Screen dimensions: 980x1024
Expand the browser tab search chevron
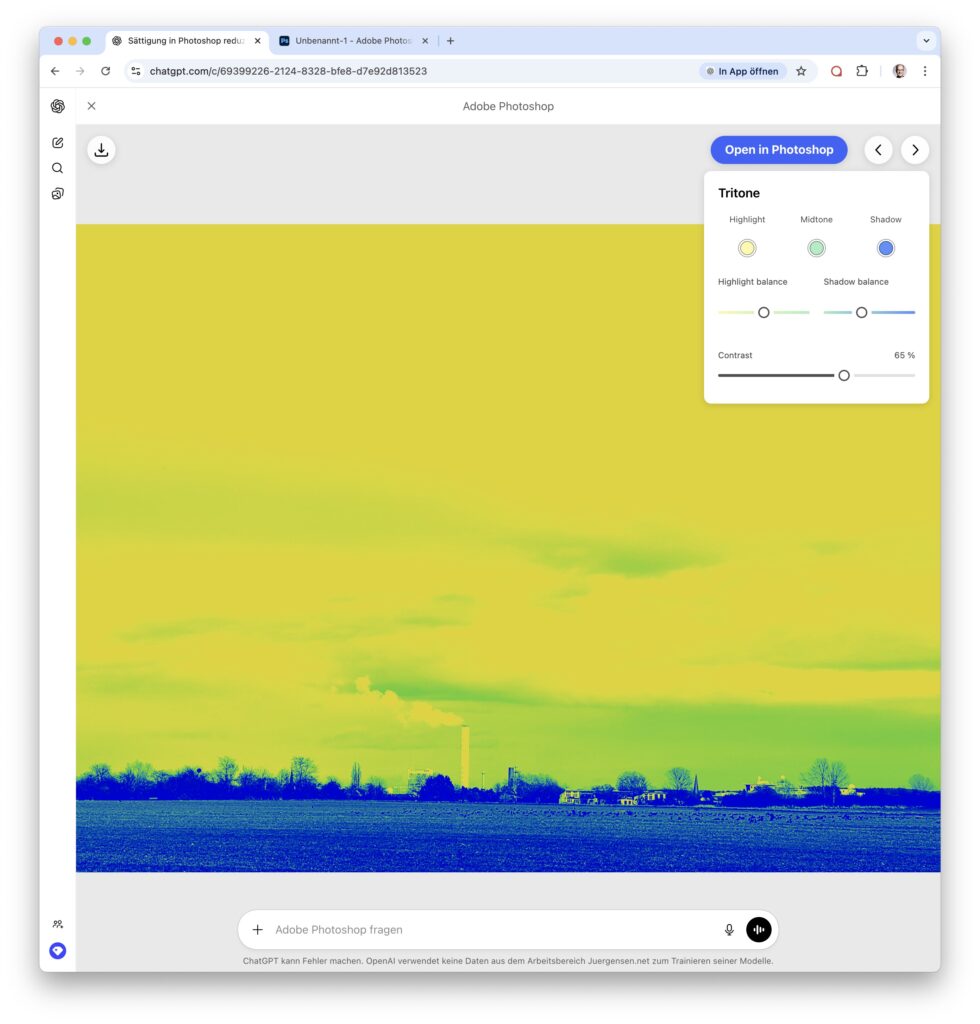click(x=926, y=41)
